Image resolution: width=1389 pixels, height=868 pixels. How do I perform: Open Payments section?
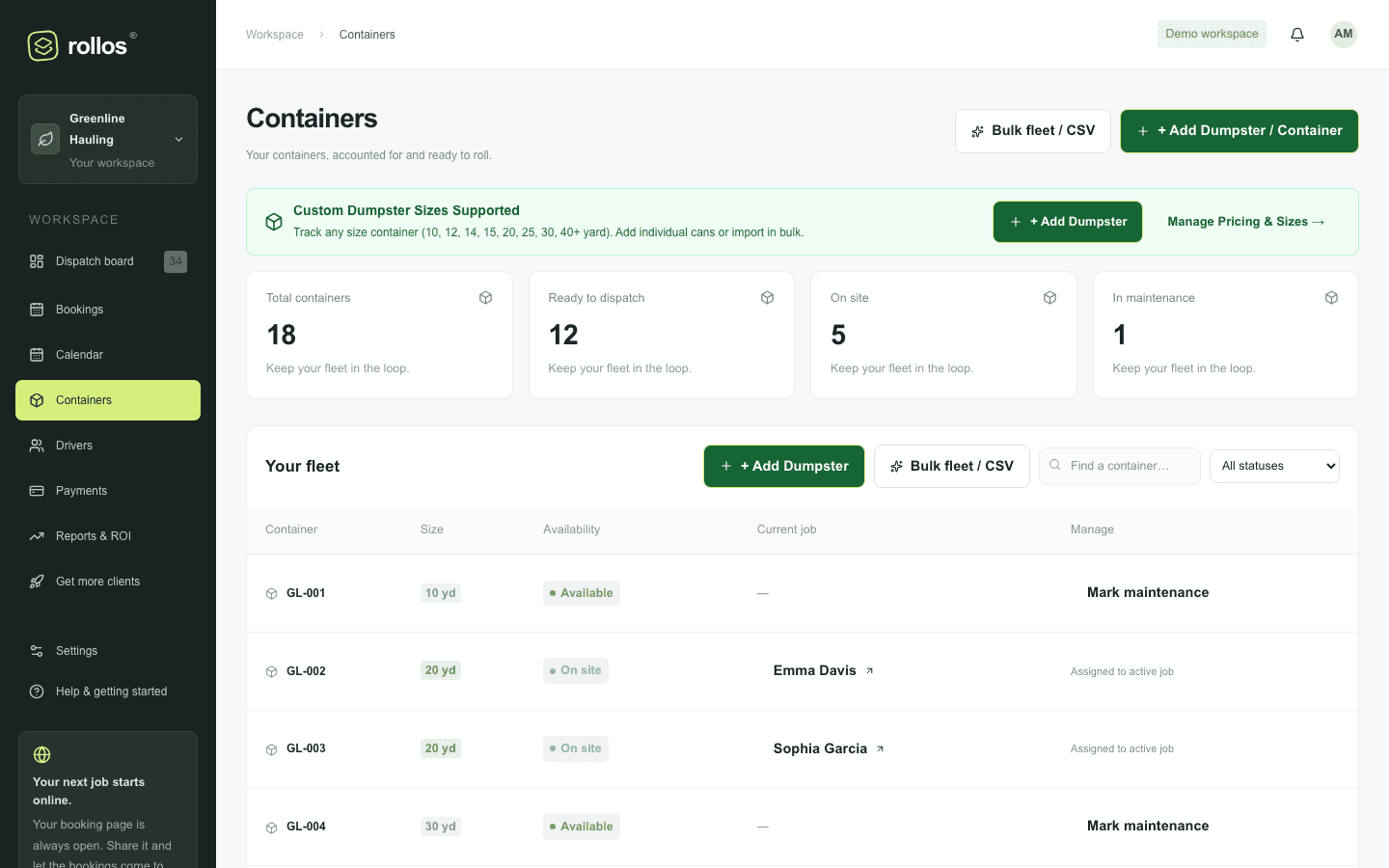tap(108, 491)
